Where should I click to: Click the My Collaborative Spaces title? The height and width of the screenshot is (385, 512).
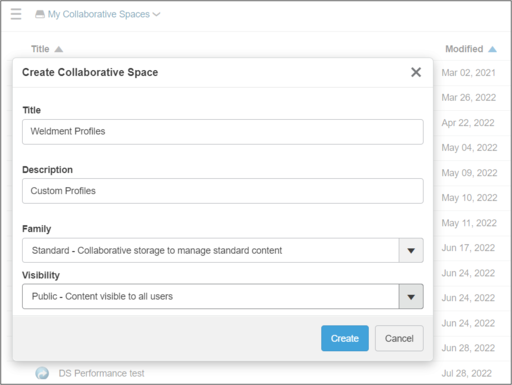[99, 14]
